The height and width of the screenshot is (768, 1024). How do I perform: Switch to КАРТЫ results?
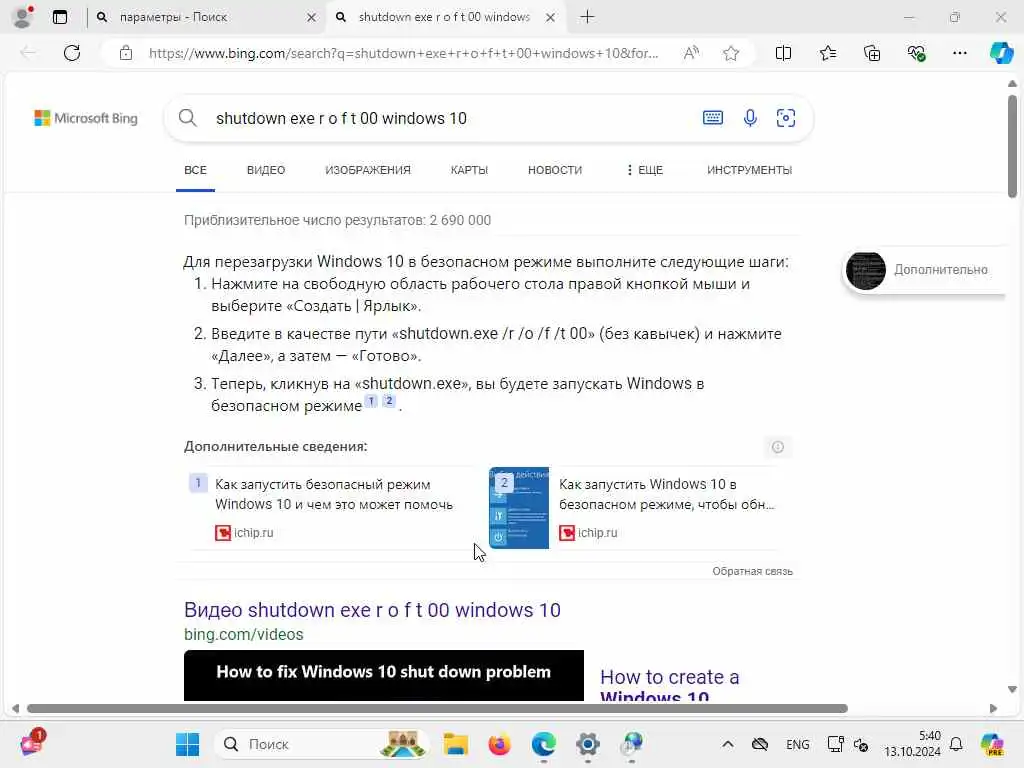[469, 170]
